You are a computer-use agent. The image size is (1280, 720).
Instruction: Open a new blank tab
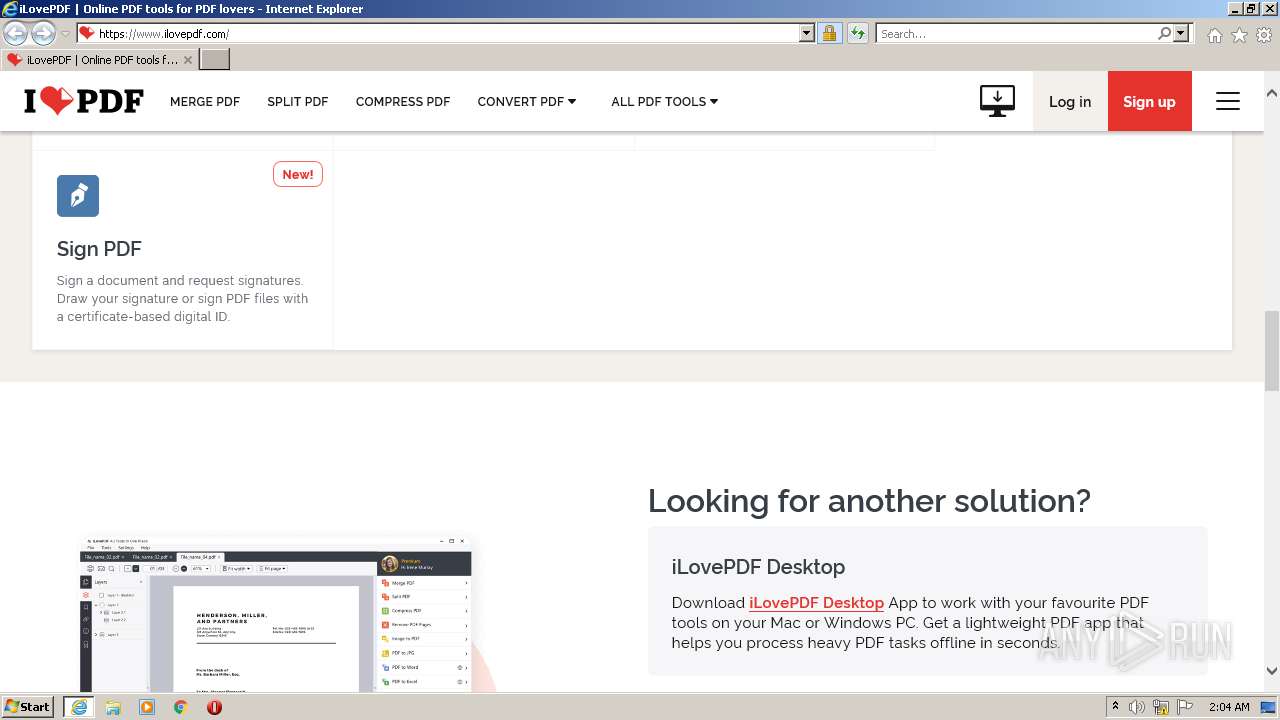[215, 60]
